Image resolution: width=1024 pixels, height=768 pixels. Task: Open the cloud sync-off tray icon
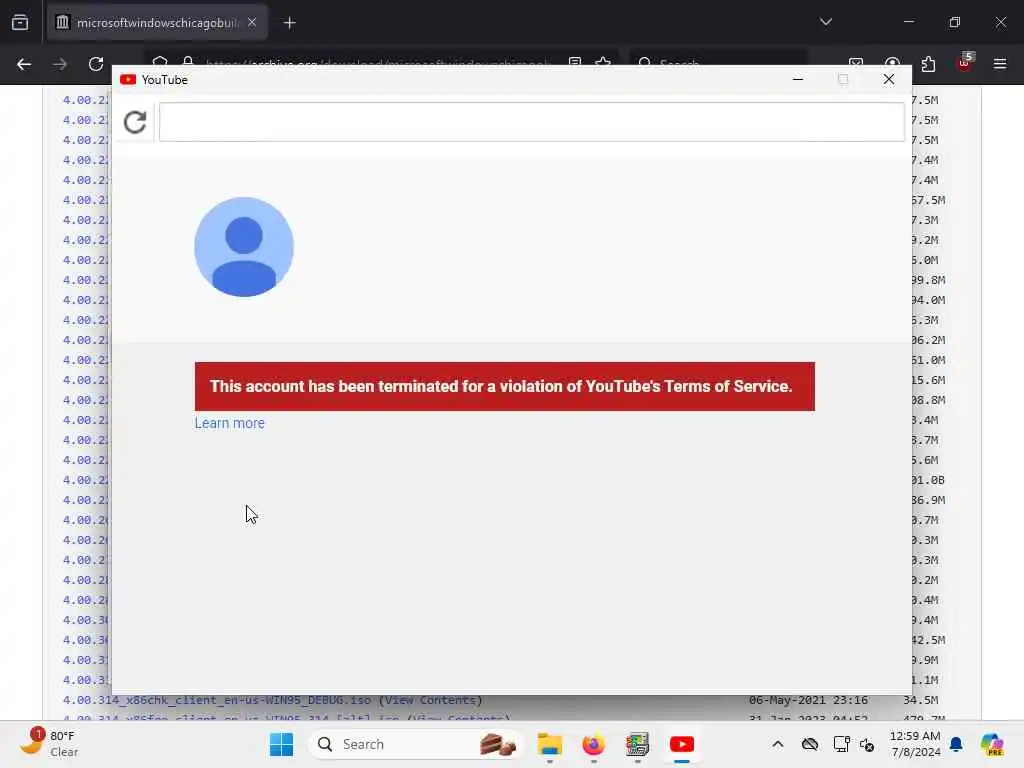pos(810,744)
